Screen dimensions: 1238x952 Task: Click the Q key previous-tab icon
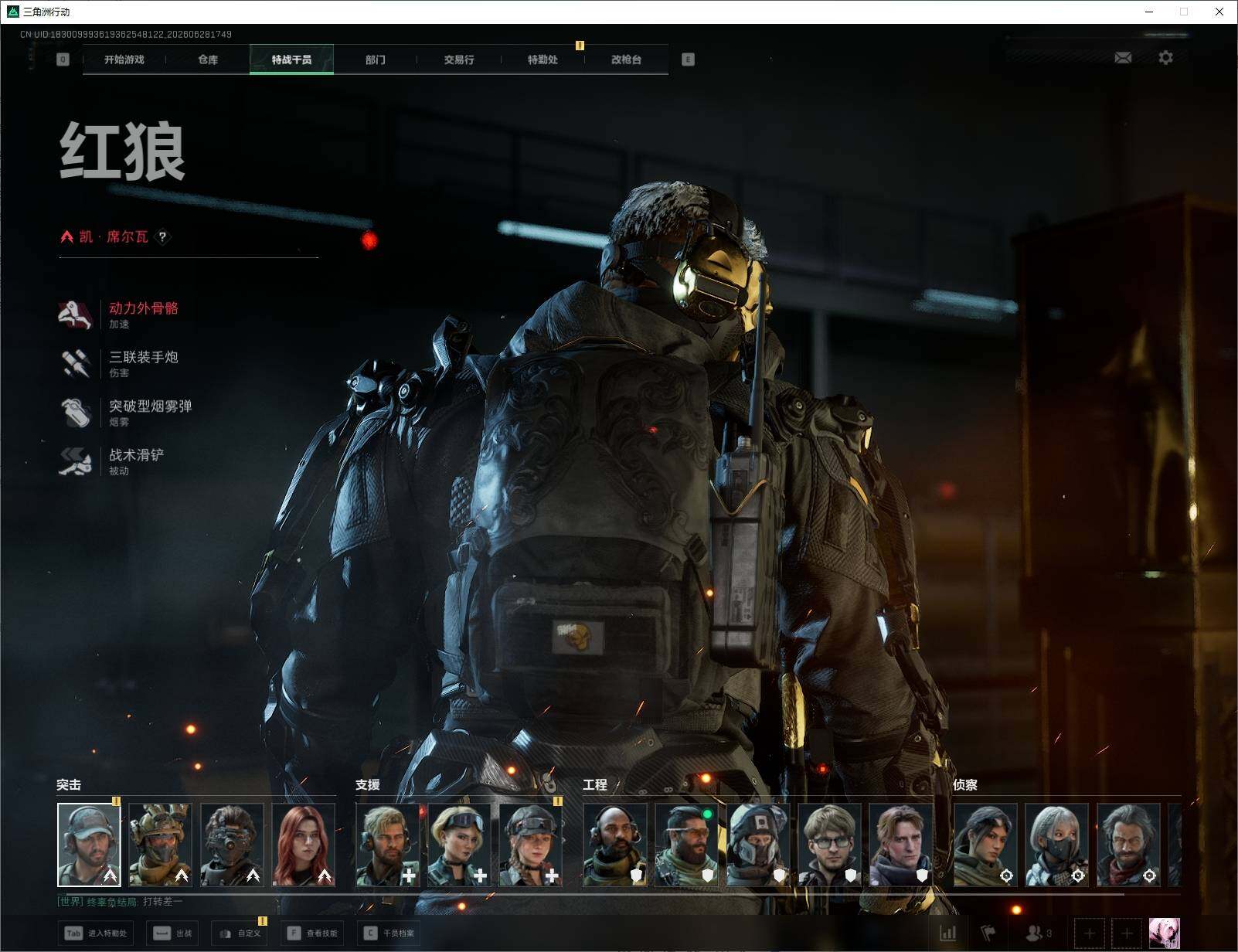(x=63, y=59)
